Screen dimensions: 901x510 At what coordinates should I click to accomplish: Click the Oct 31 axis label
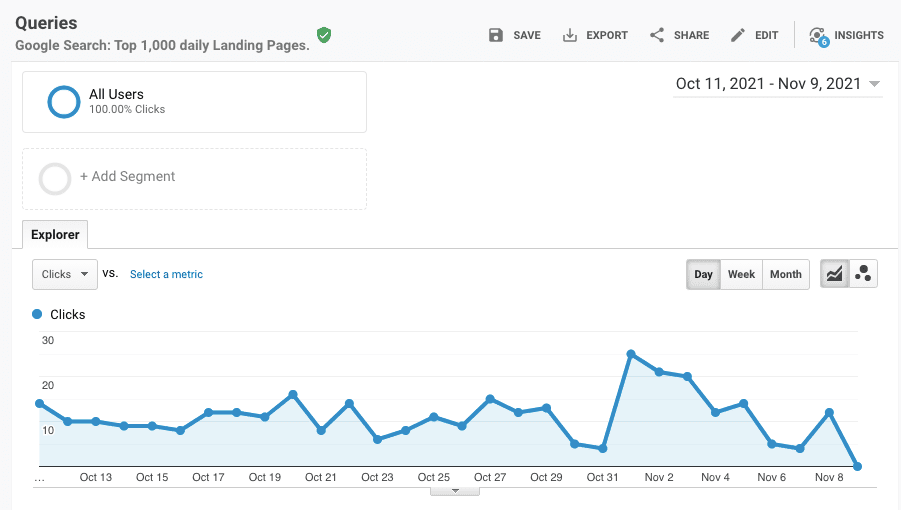(602, 477)
